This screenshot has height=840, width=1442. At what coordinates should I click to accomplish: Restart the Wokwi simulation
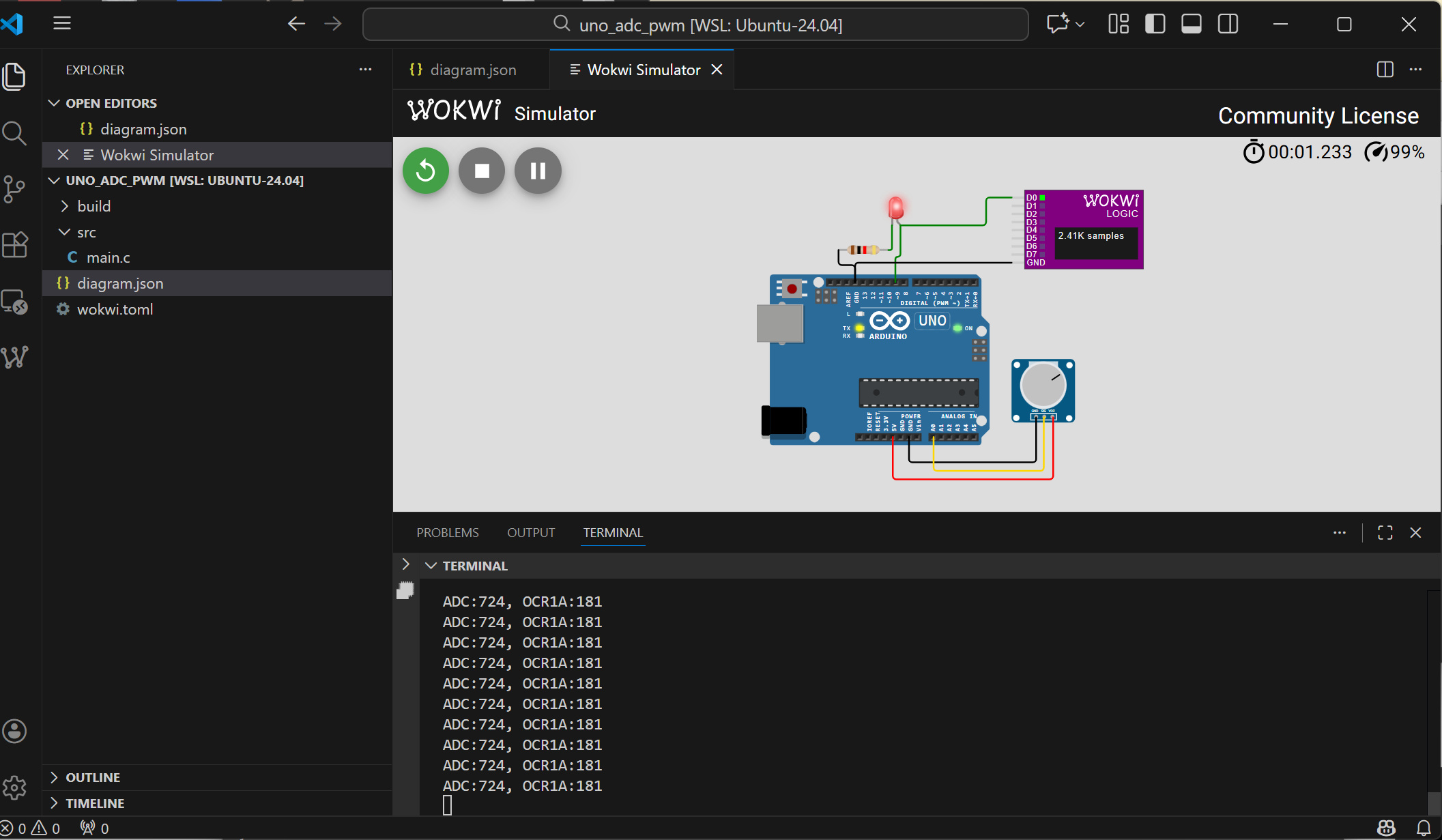point(425,171)
